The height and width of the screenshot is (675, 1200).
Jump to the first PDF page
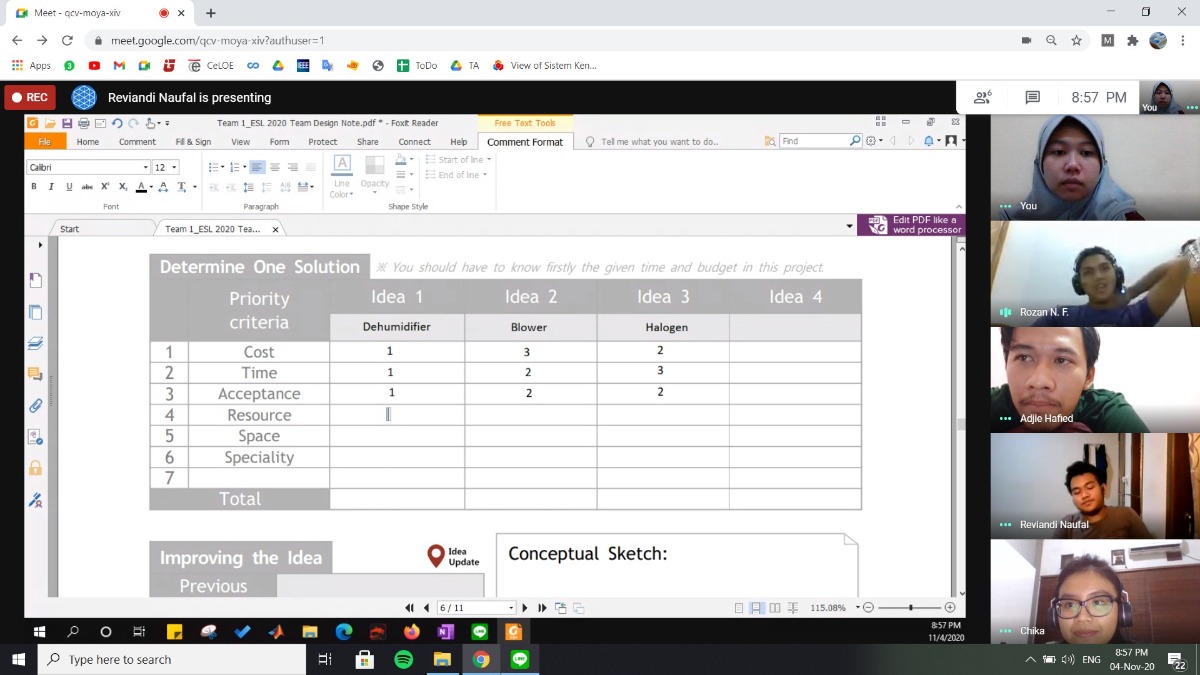click(409, 608)
